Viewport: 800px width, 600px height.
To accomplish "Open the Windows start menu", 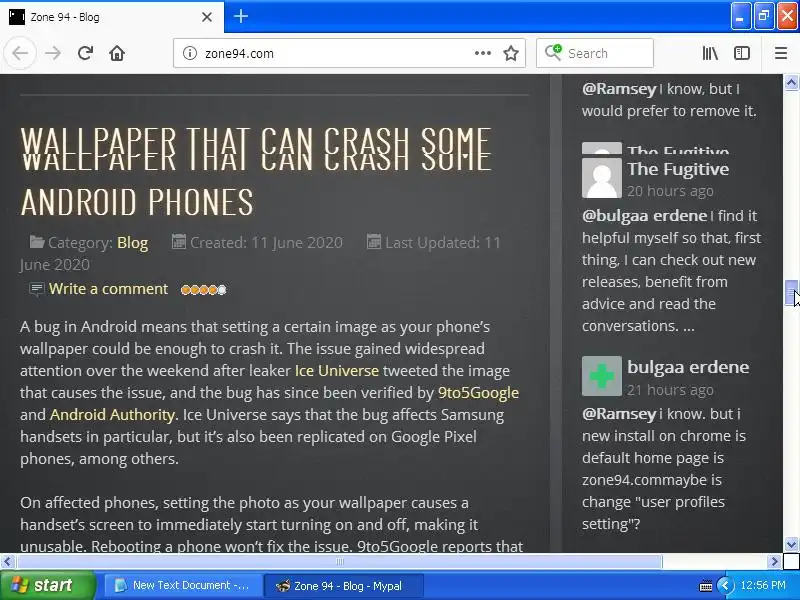I will 48,585.
